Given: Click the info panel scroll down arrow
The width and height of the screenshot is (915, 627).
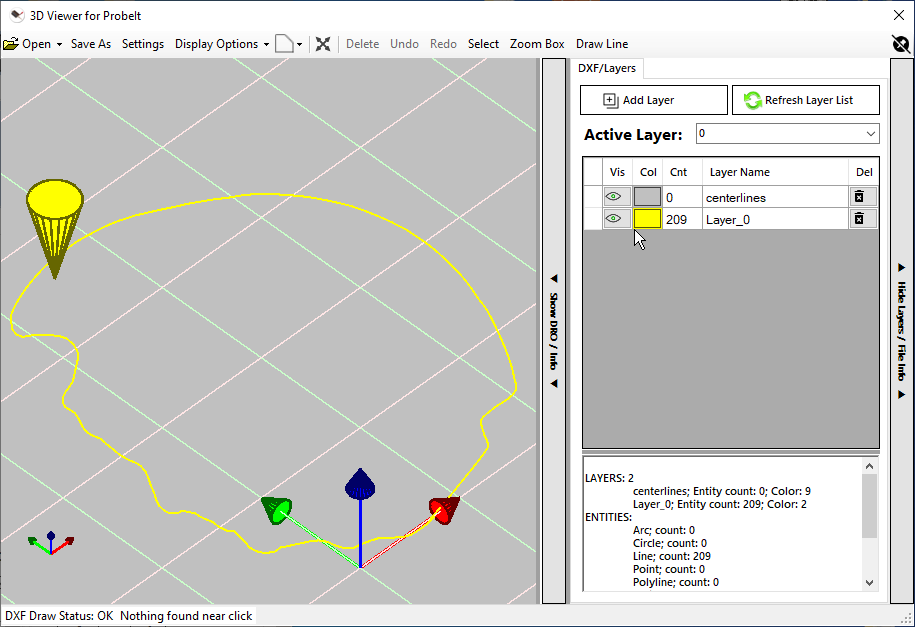Looking at the screenshot, I should click(869, 583).
